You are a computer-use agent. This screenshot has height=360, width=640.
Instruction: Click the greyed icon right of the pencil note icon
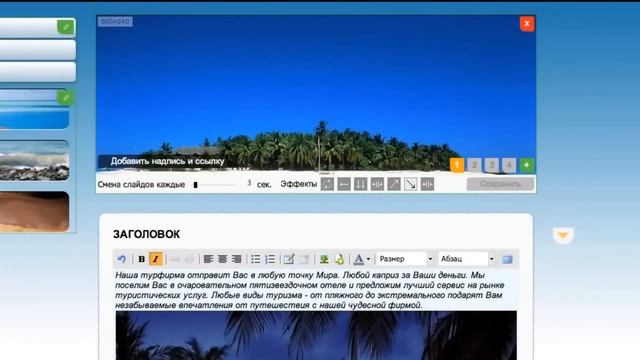304,259
